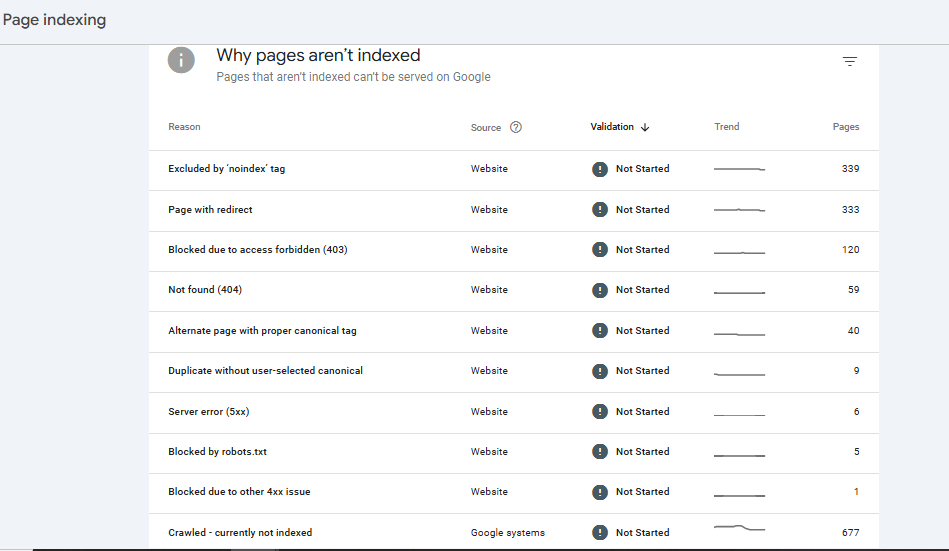Viewport: 949px width, 551px height.
Task: Click Not Started text in Duplicate canonical row
Action: pos(642,371)
